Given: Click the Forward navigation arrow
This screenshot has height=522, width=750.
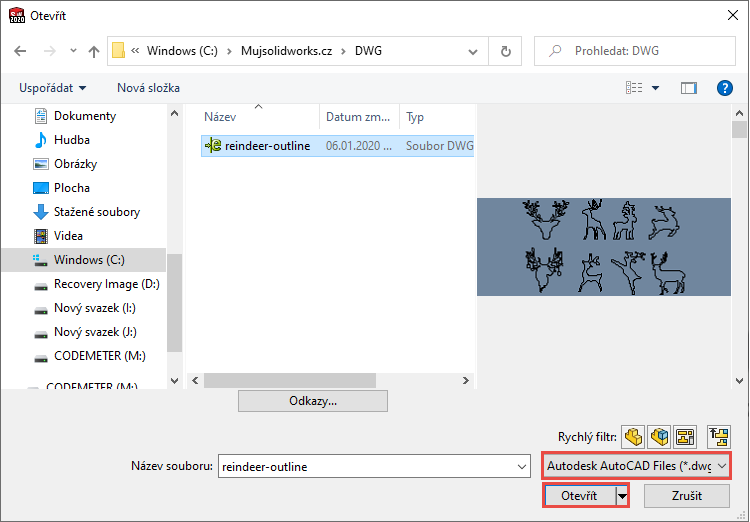Looking at the screenshot, I should pos(50,51).
